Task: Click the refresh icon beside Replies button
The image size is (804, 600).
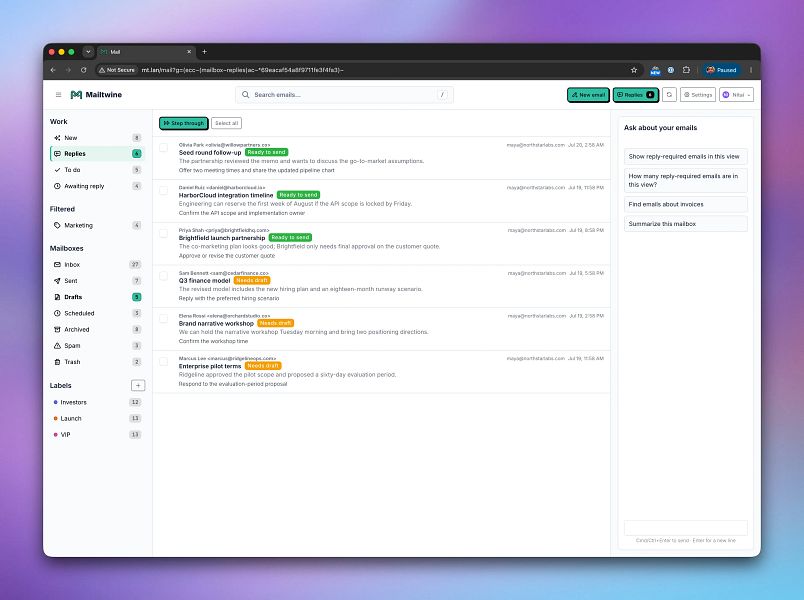Action: pos(669,95)
